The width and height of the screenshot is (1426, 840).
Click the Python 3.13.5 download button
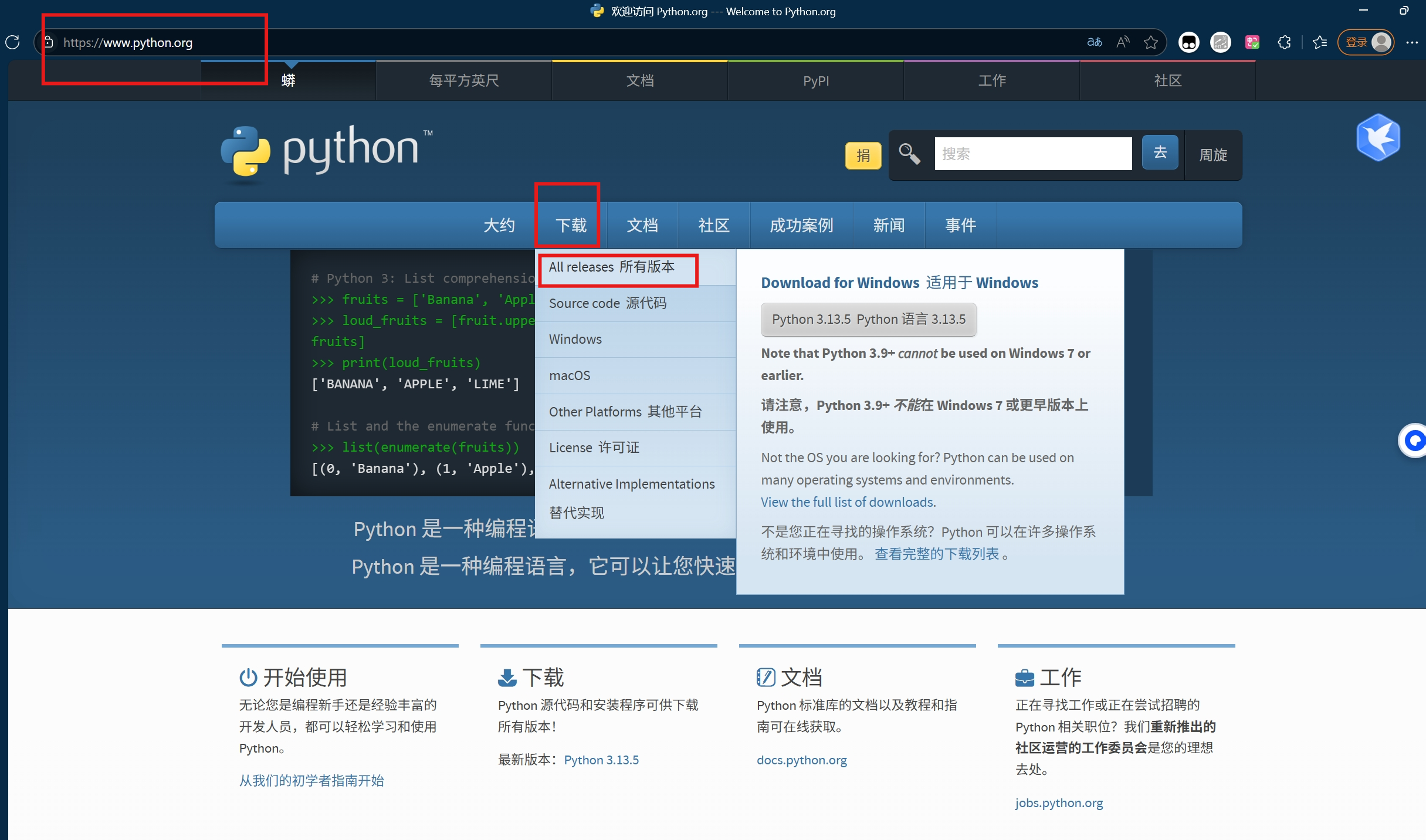click(868, 320)
